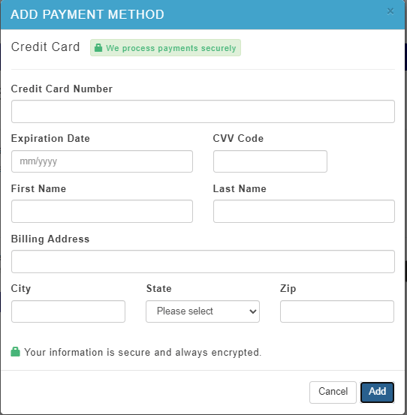Select the CVV Code input box
This screenshot has height=415, width=407.
click(x=270, y=161)
